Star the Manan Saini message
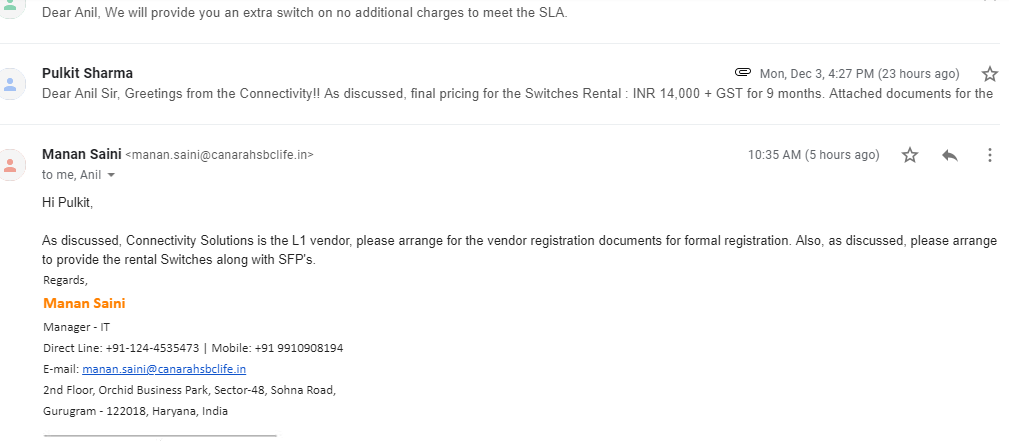The image size is (1009, 441). [x=910, y=155]
